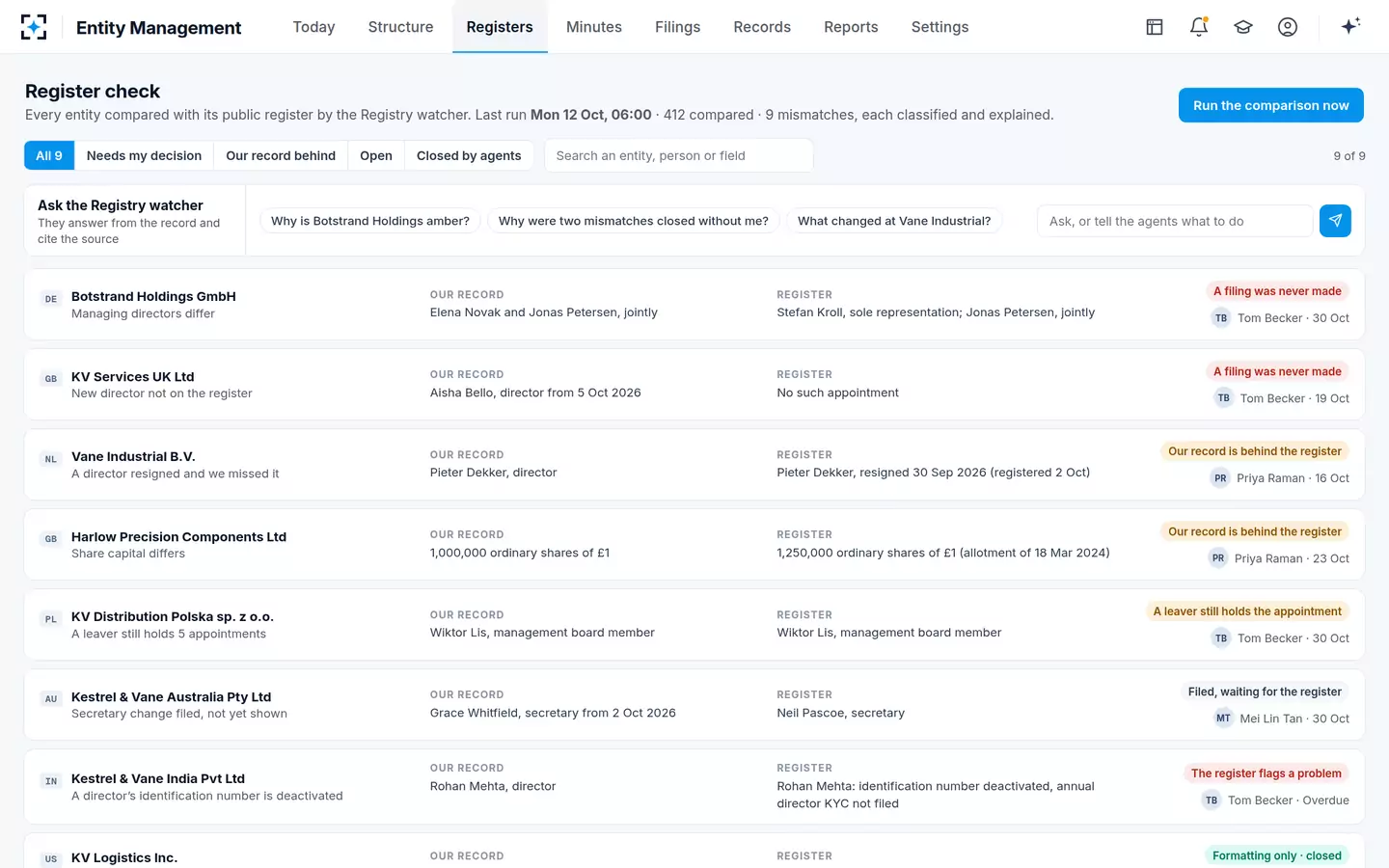Click the IN badge for Kestrel & Vane India
1389x868 pixels.
click(51, 781)
